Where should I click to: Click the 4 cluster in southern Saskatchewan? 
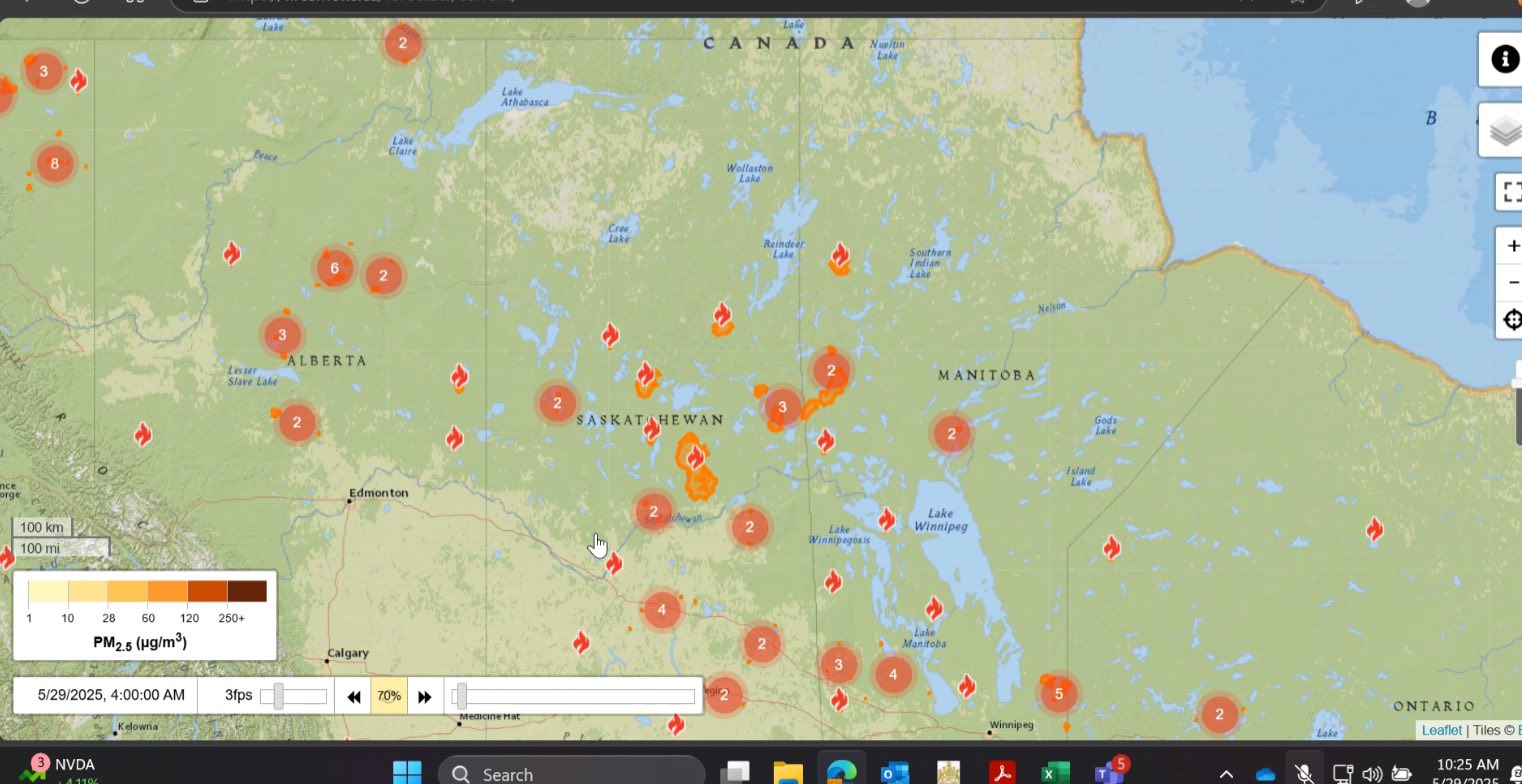661,609
